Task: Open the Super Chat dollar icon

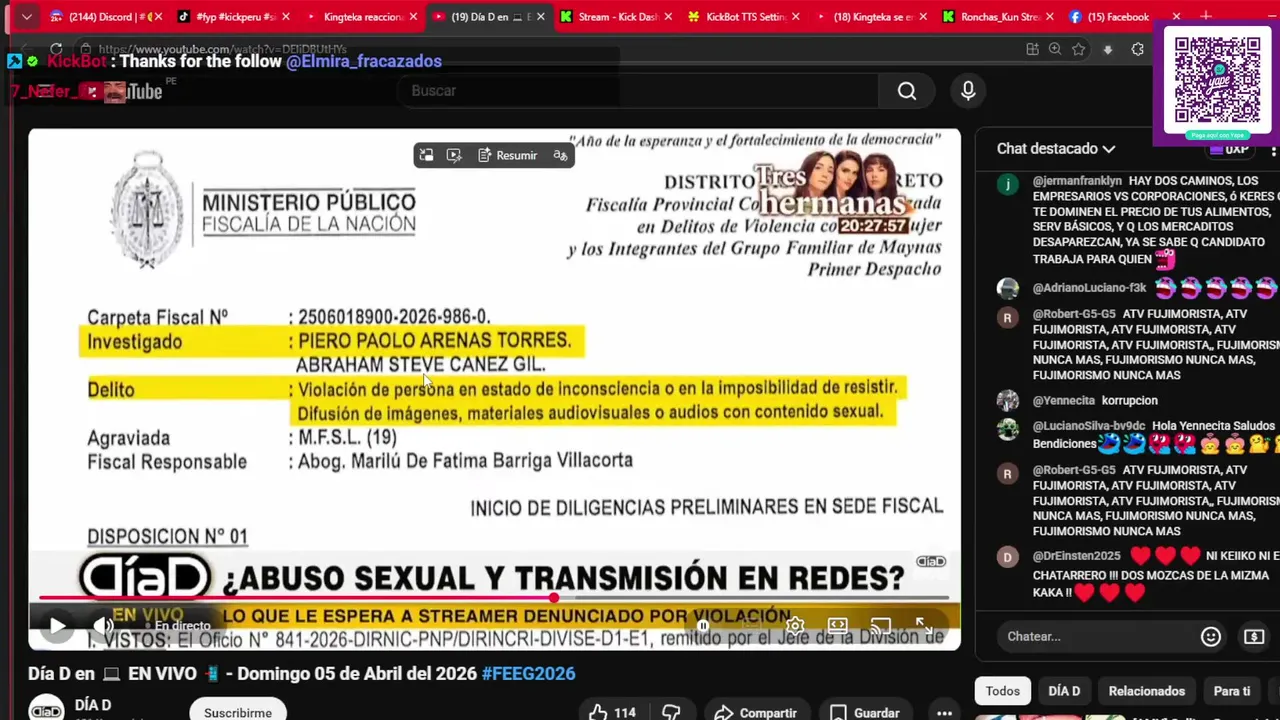Action: [x=1254, y=636]
